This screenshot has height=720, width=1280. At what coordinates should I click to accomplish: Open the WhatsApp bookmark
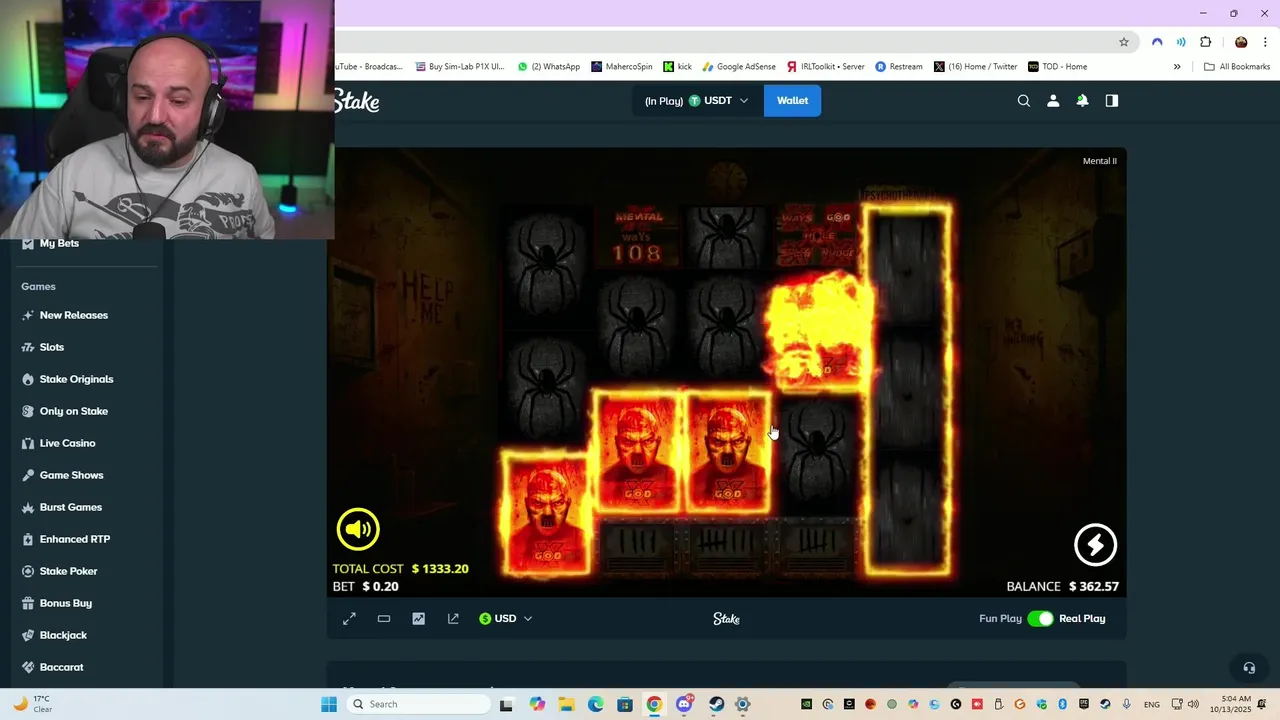click(x=549, y=67)
